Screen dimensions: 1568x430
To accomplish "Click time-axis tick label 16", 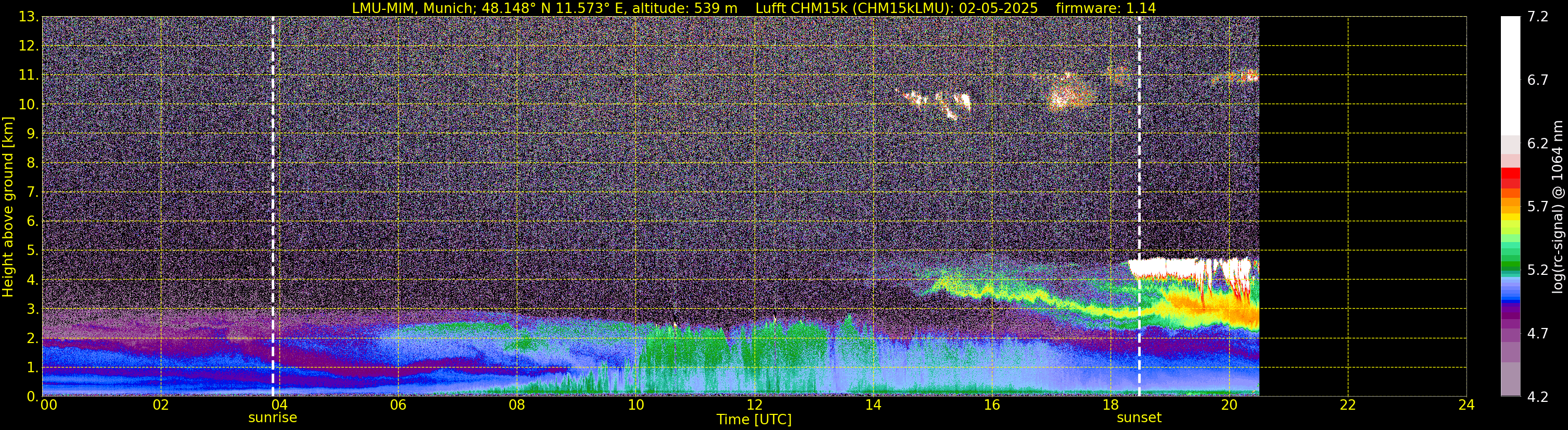I will coord(991,405).
